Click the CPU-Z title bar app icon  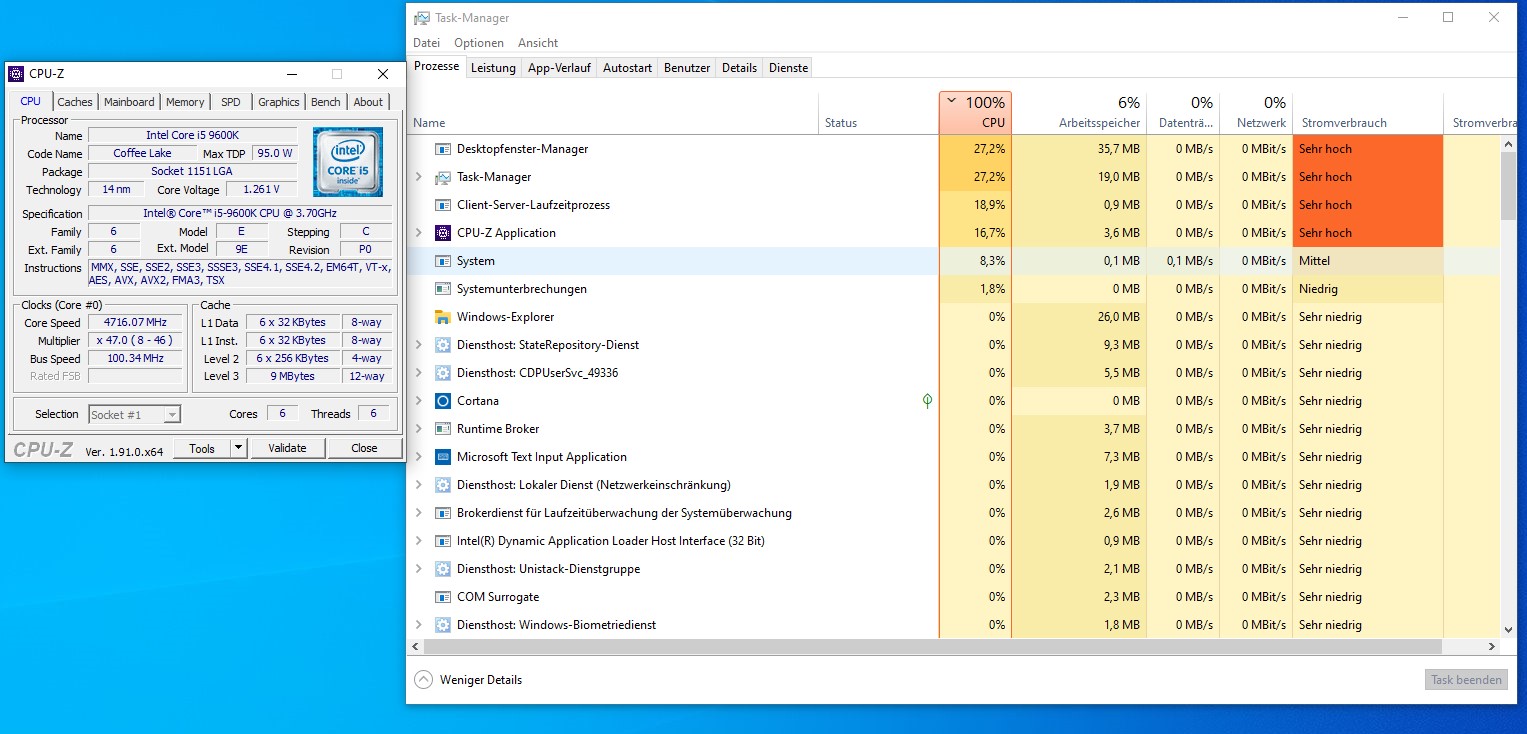coord(16,74)
